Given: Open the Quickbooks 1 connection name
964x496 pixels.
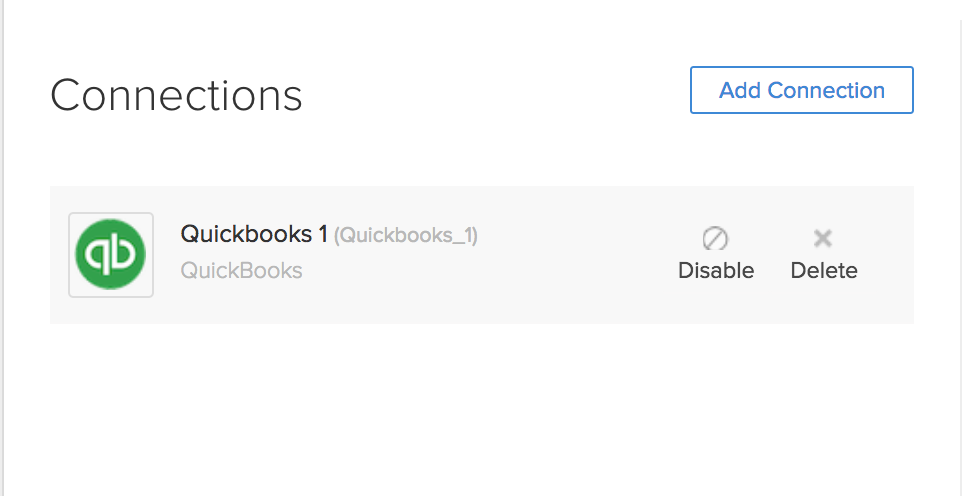Looking at the screenshot, I should click(x=254, y=234).
